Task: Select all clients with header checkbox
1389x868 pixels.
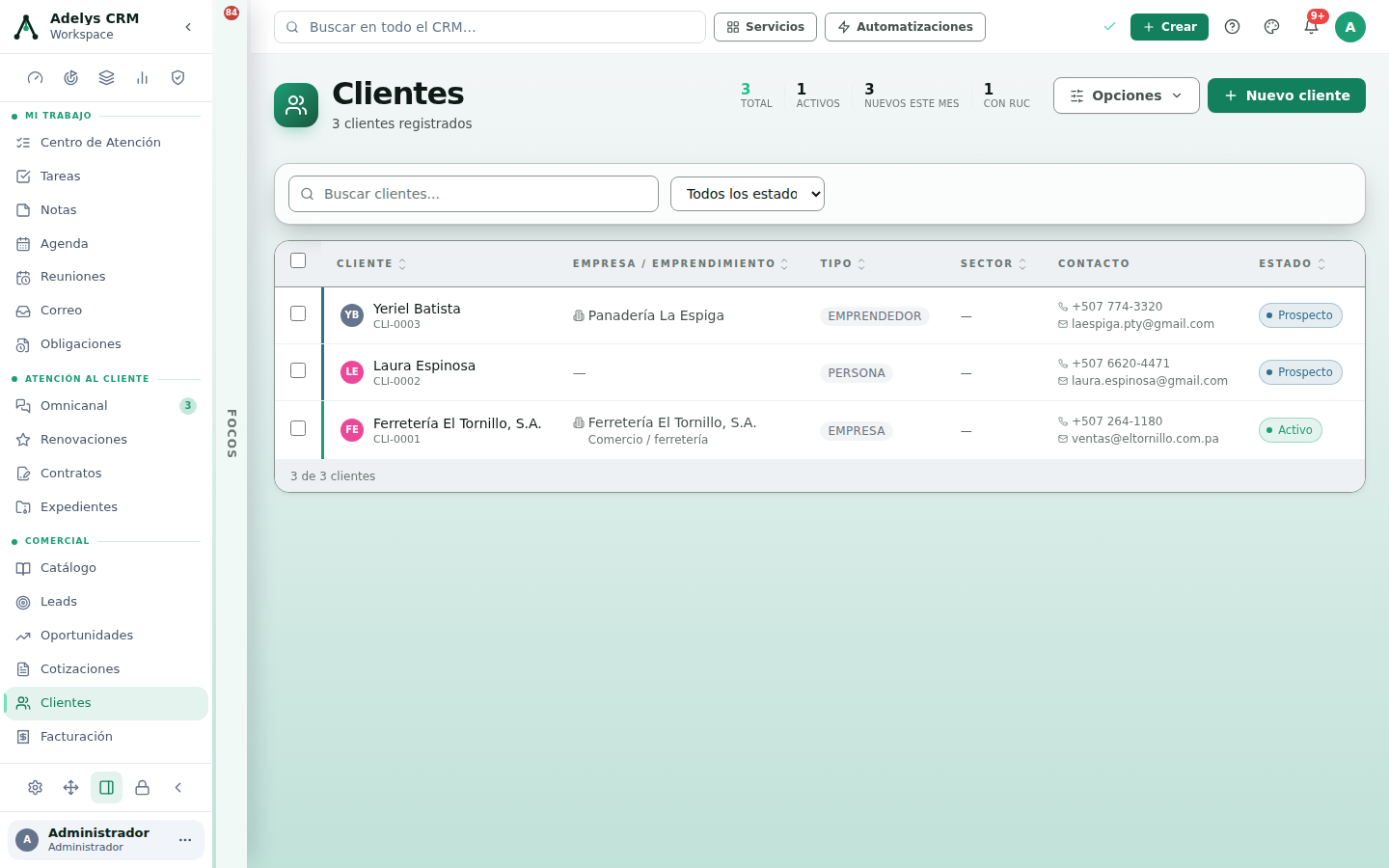Action: coord(298,260)
